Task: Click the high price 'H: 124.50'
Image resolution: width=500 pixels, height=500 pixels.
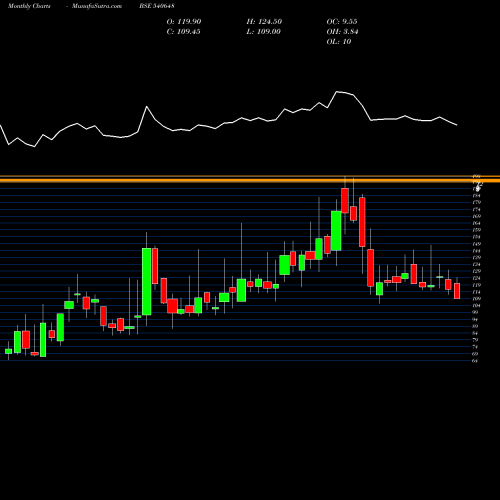Action: [x=264, y=22]
